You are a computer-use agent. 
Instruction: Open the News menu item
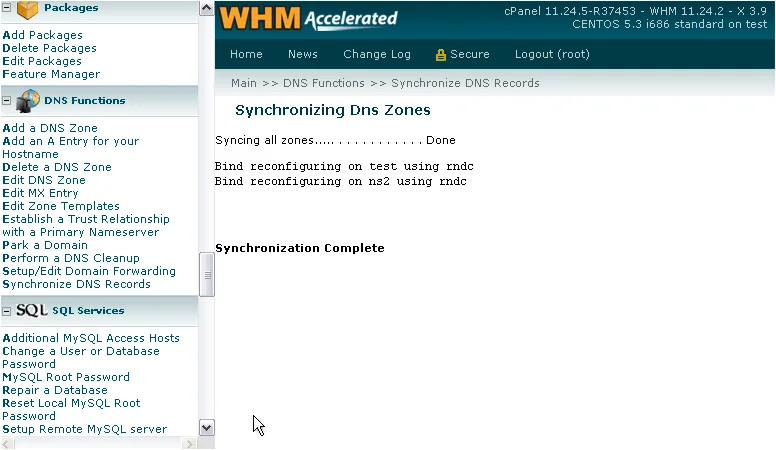tap(302, 55)
